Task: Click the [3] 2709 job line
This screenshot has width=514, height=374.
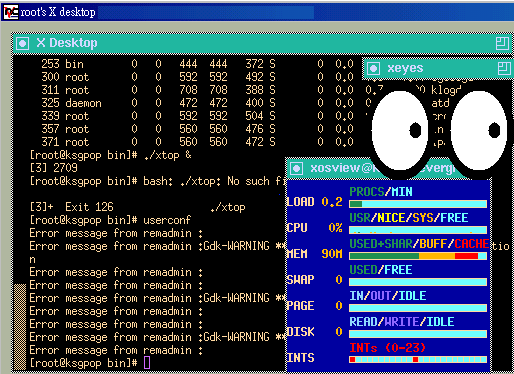Action: 53,168
